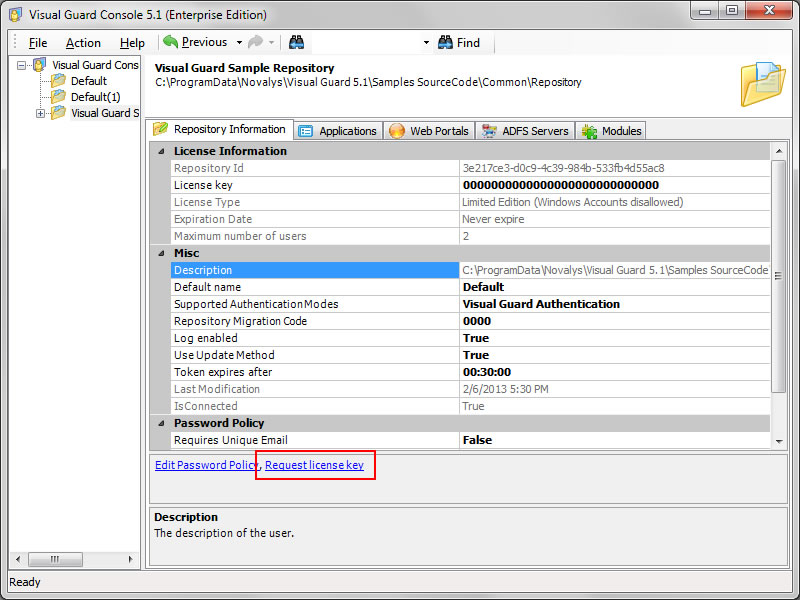Click the property grid scroll-down arrow
The width and height of the screenshot is (800, 600).
[779, 441]
